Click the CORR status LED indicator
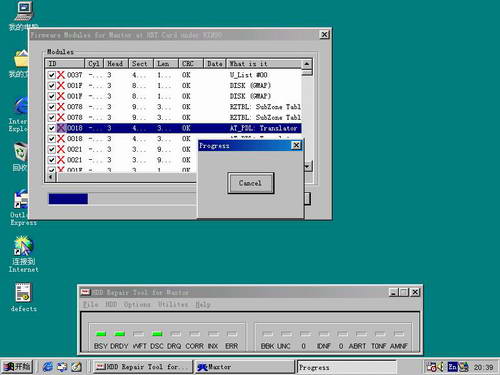This screenshot has width=500, height=375. 195,334
